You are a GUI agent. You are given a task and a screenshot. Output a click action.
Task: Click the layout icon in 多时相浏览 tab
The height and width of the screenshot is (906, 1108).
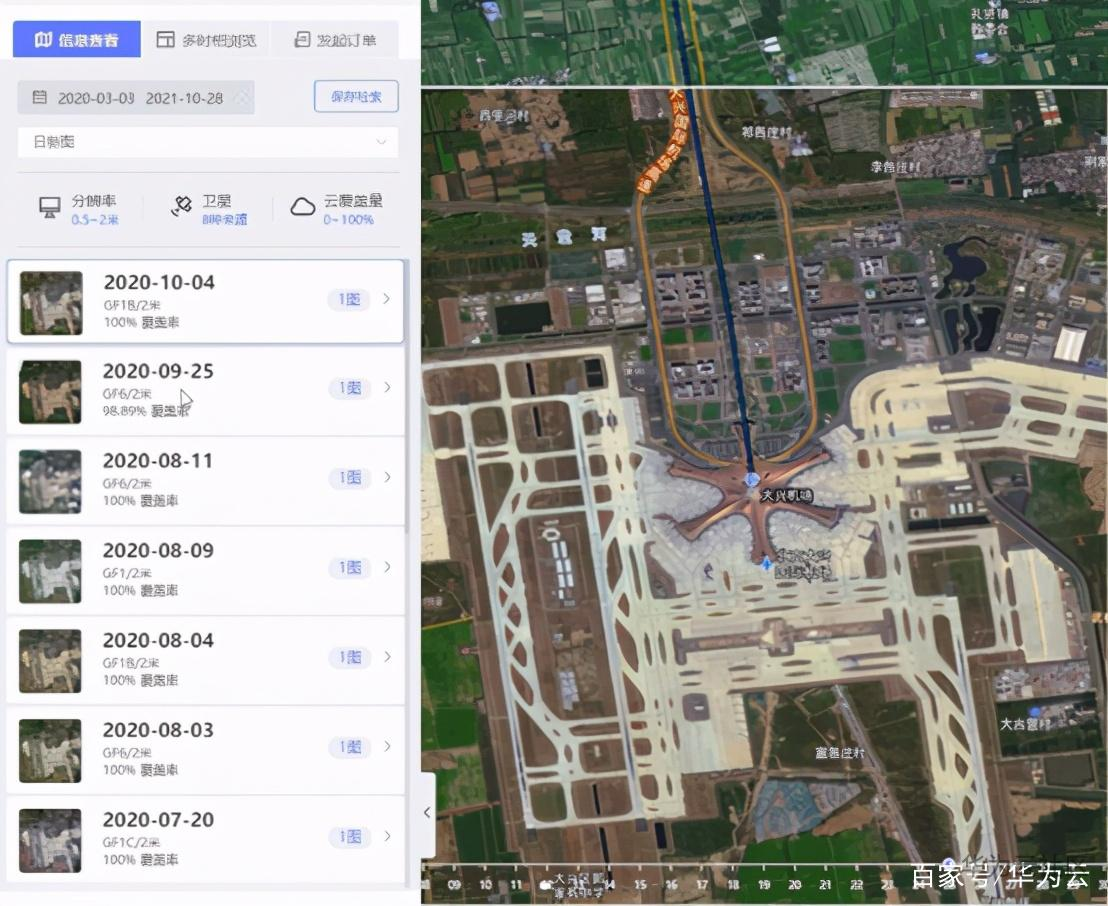(165, 40)
